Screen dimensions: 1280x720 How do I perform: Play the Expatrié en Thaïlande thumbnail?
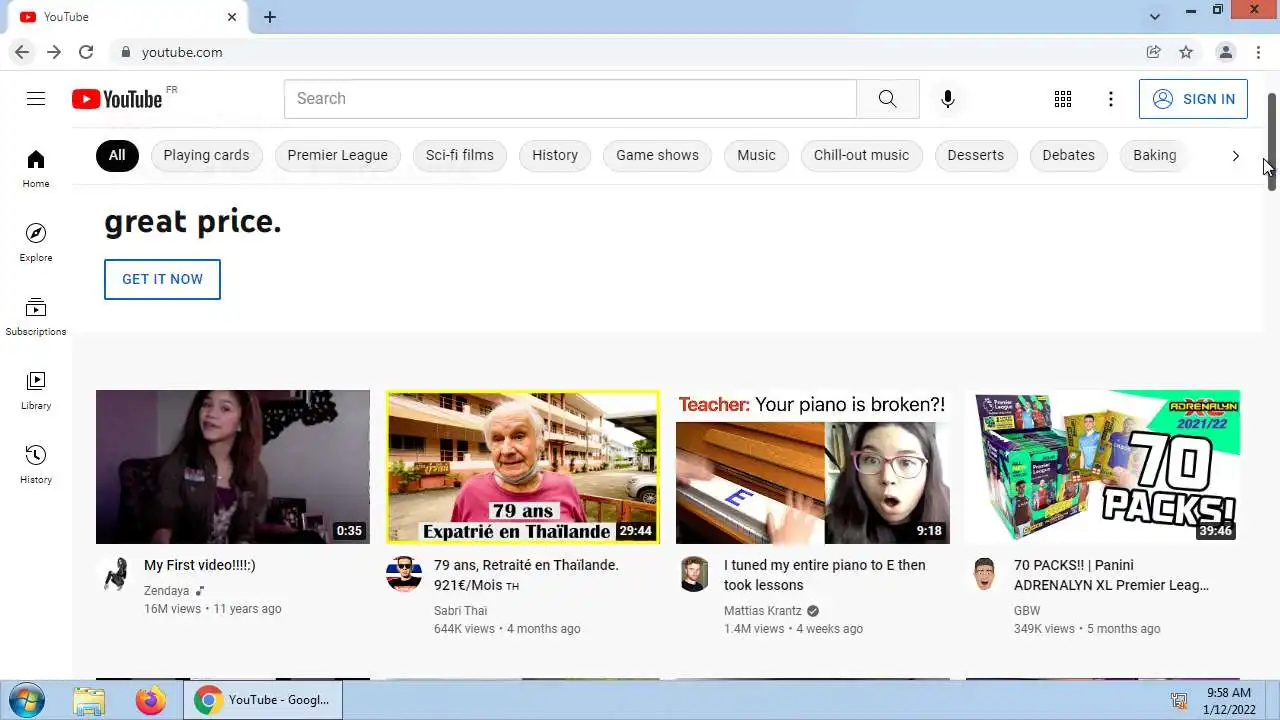[523, 467]
